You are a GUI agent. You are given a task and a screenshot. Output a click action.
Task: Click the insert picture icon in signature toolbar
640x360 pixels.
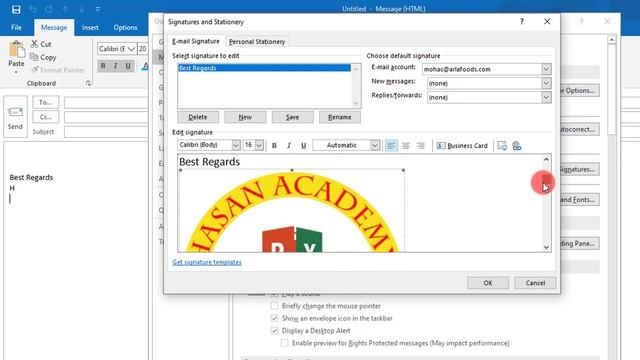[x=502, y=146]
